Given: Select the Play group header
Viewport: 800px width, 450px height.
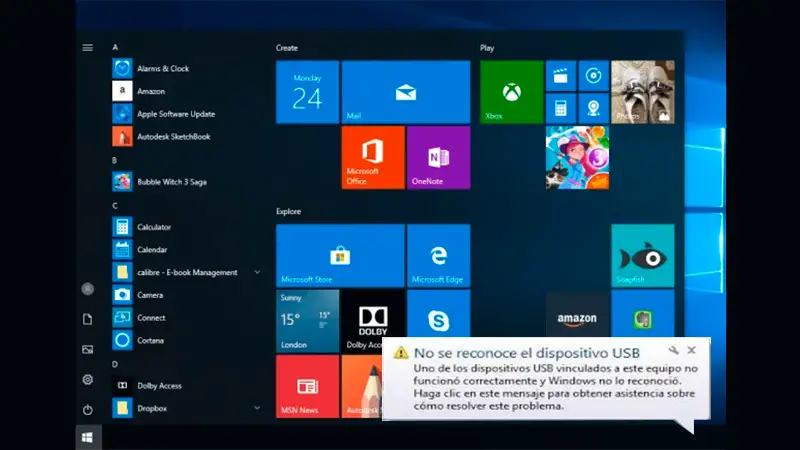Looking at the screenshot, I should pos(487,48).
